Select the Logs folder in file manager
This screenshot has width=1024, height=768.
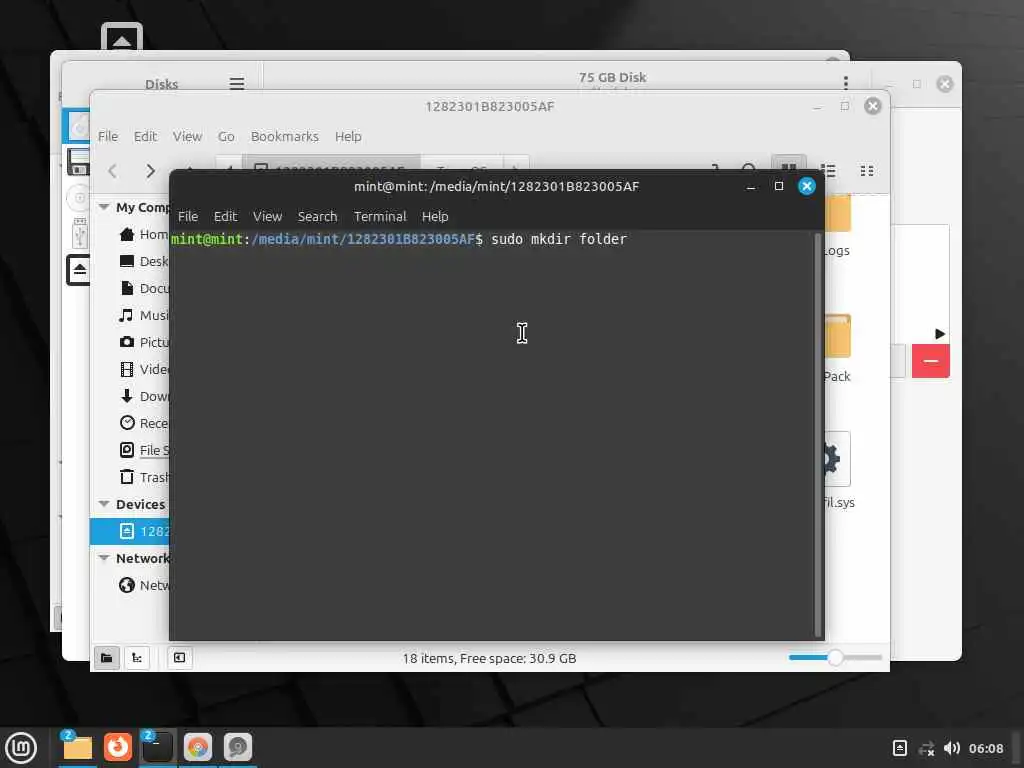click(x=837, y=225)
